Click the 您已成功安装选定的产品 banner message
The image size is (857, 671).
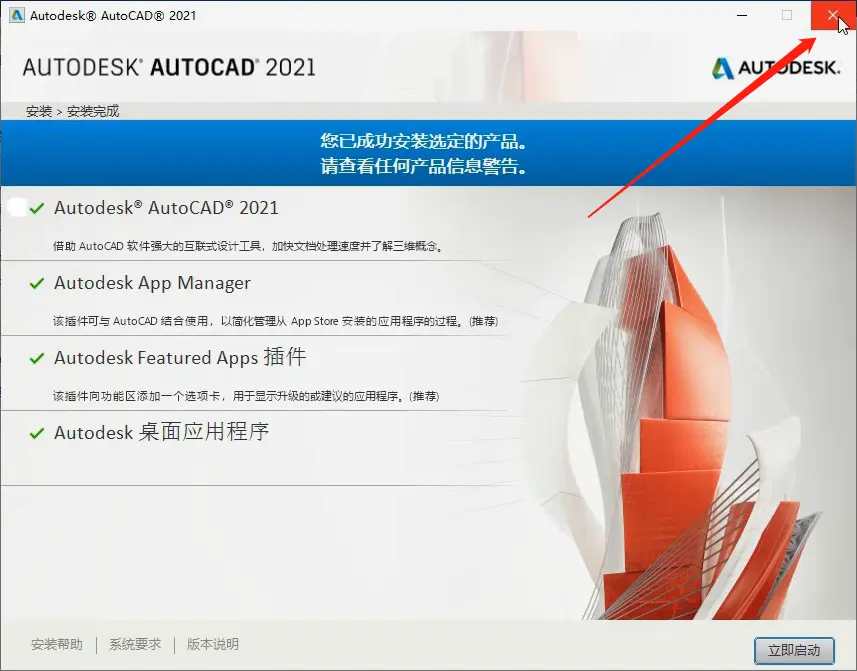(424, 142)
